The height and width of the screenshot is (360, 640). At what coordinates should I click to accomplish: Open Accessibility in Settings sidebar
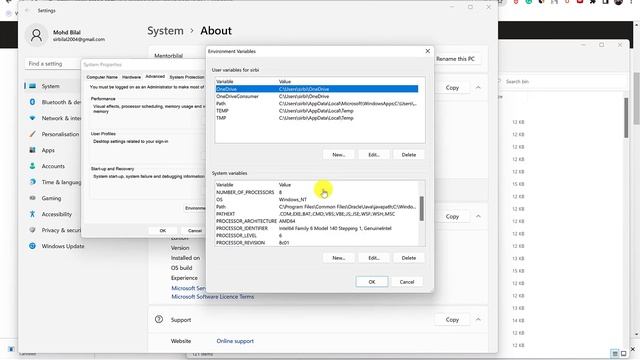[52, 214]
